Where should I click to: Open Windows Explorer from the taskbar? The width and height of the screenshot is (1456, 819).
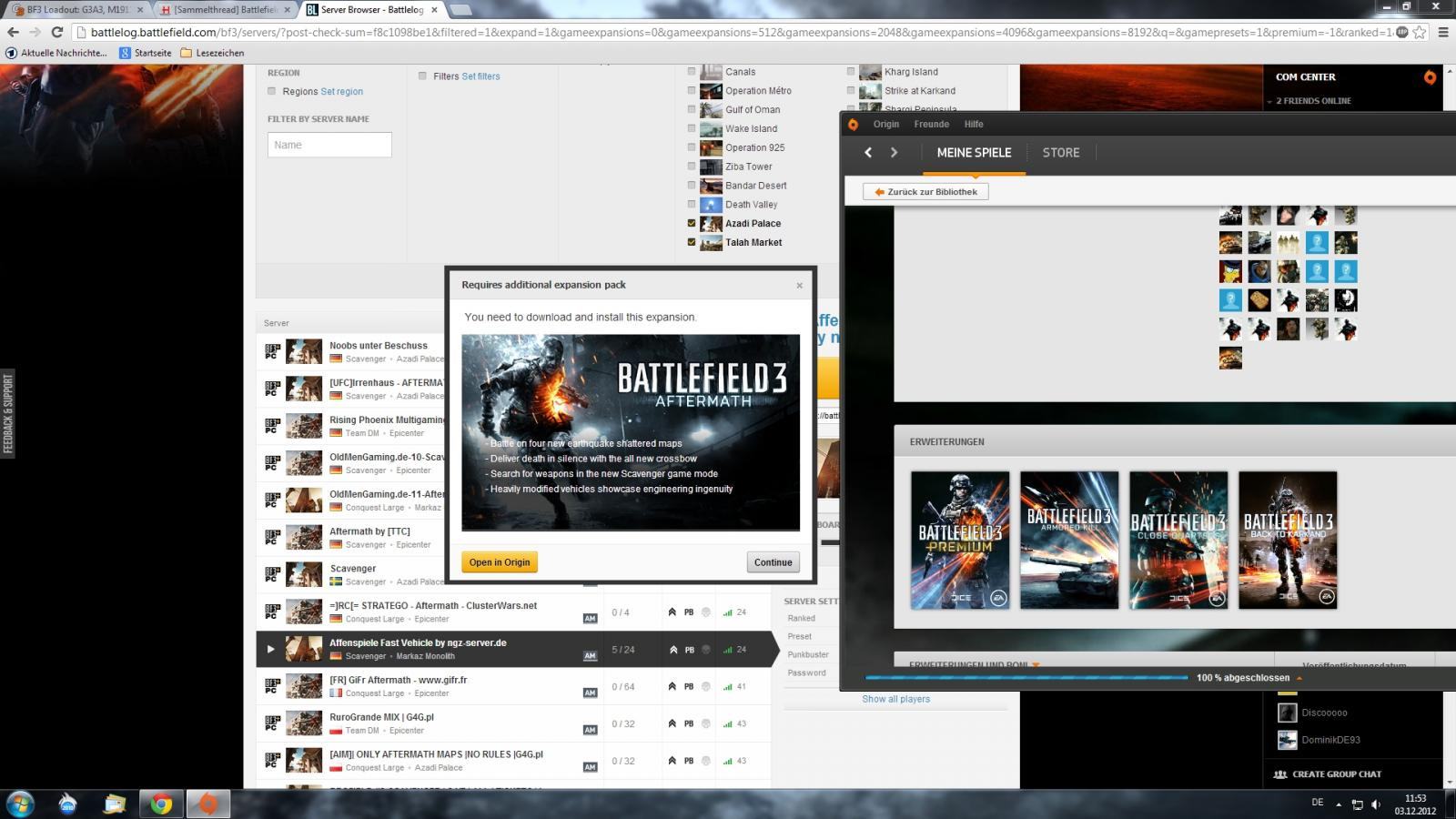coord(115,804)
